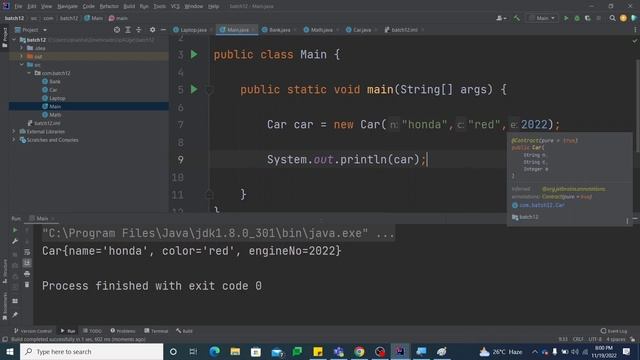Open the Navigate menu
Image resolution: width=640 pixels, height=360 pixels.
pos(67,6)
